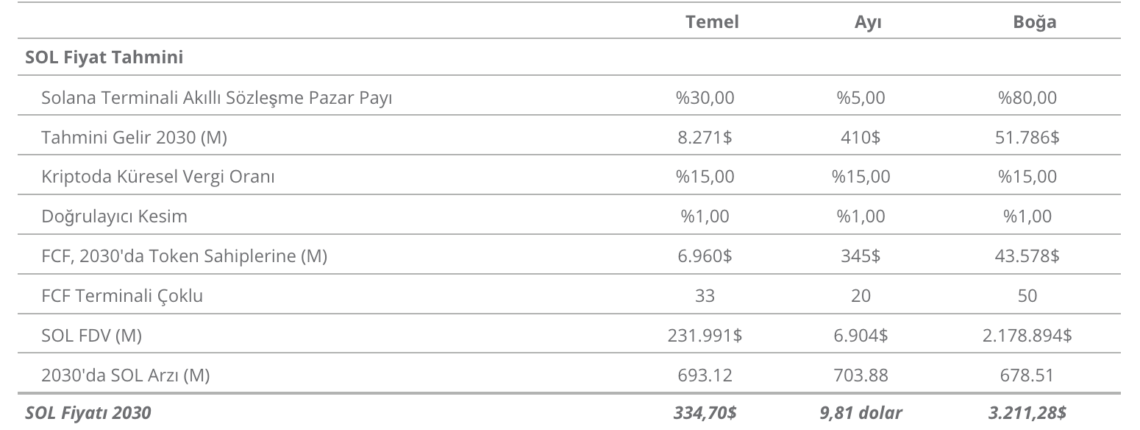The height and width of the screenshot is (430, 1140).
Task: Select the 703.88 supply value
Action: click(861, 375)
